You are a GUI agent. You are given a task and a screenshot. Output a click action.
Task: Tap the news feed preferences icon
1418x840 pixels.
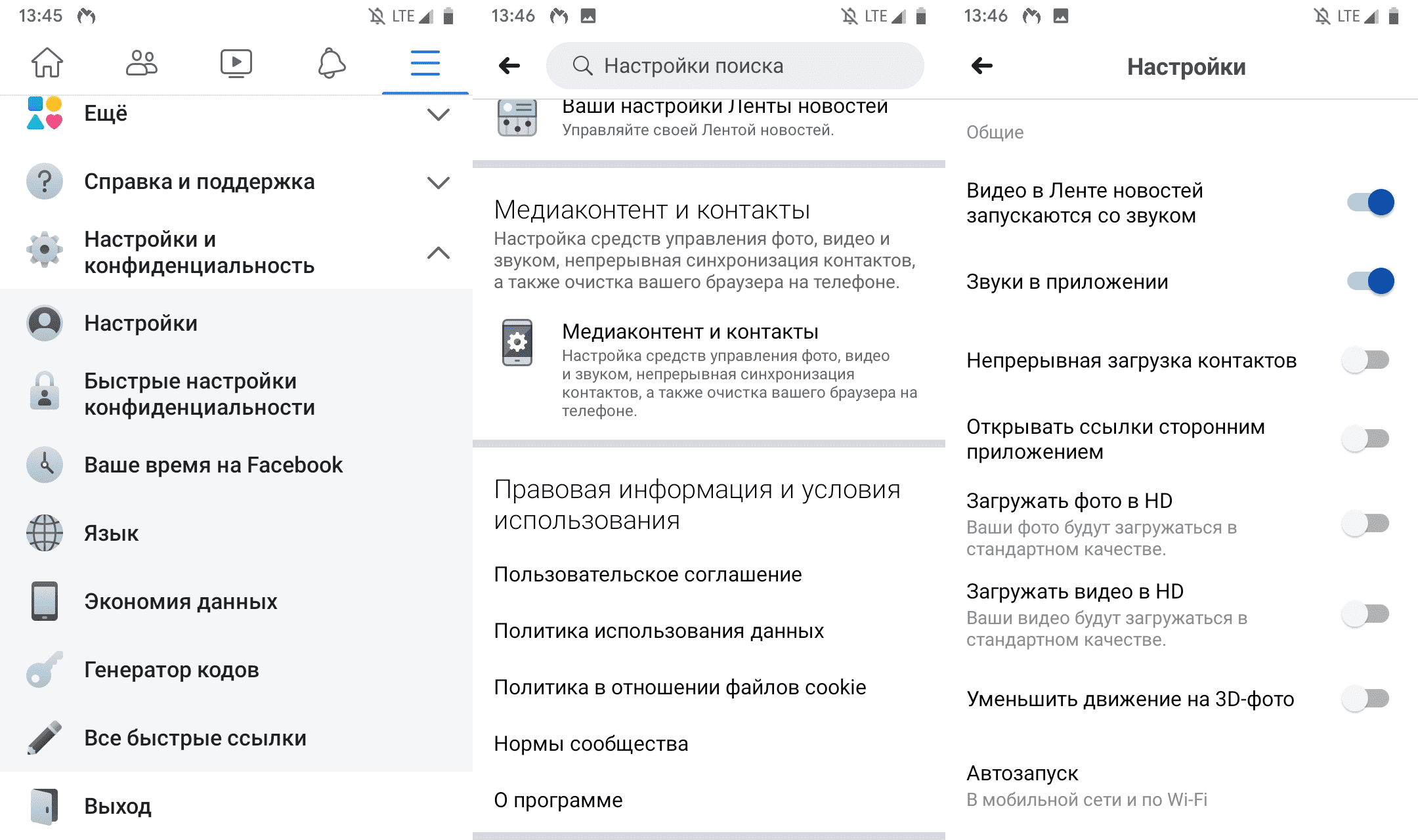coord(517,118)
